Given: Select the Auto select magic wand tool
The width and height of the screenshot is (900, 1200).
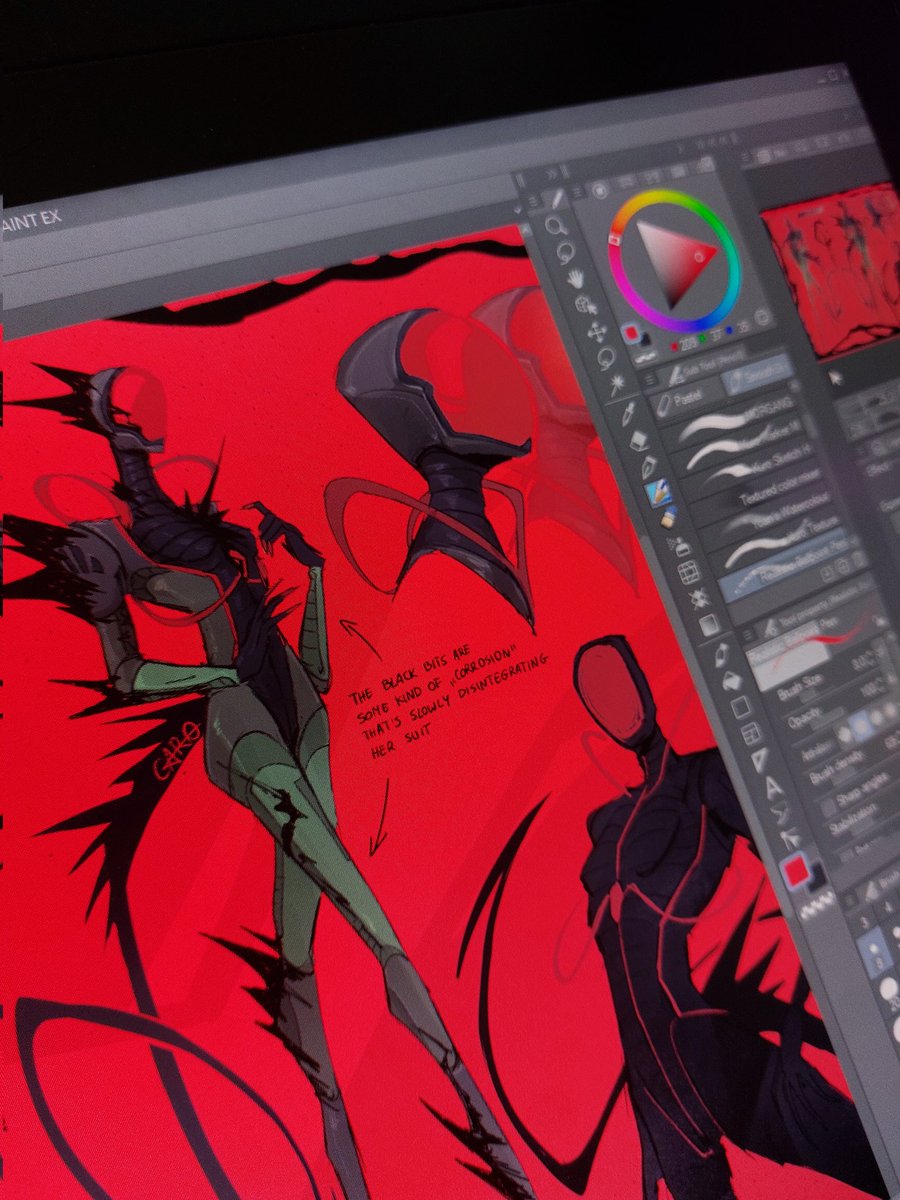Looking at the screenshot, I should coord(618,384).
